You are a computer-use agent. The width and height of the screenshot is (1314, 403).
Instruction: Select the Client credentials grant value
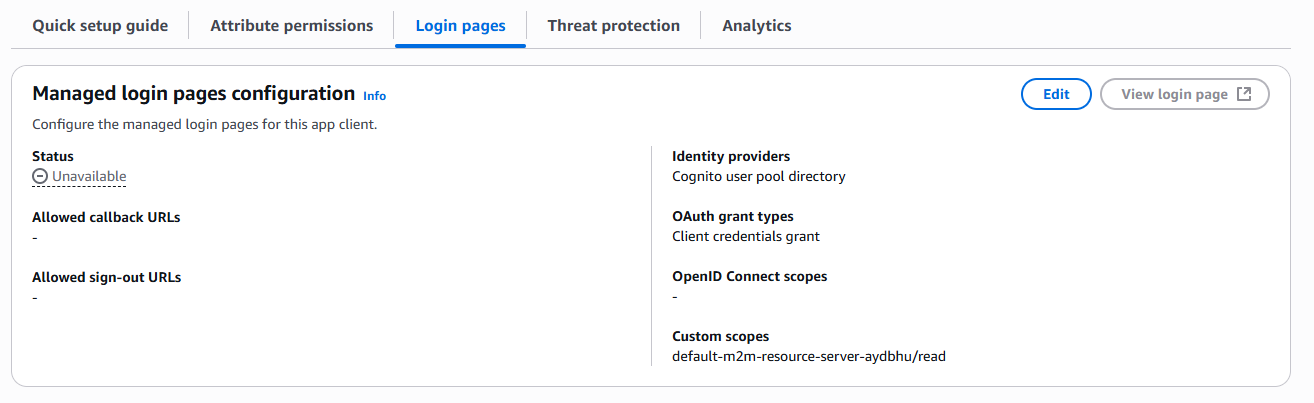pyautogui.click(x=745, y=236)
